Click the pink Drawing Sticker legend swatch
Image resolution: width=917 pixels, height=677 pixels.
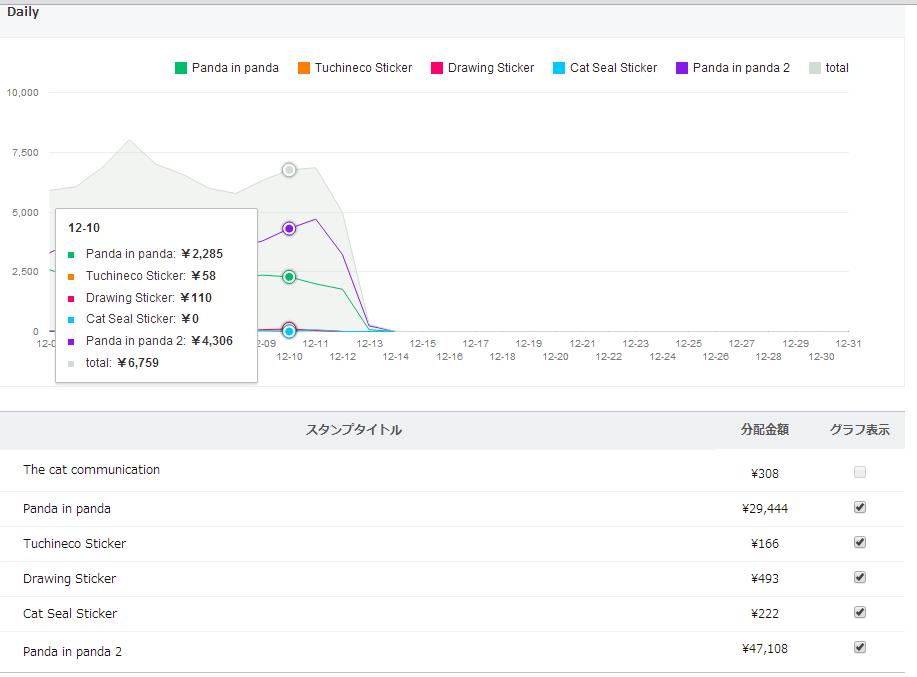point(437,68)
